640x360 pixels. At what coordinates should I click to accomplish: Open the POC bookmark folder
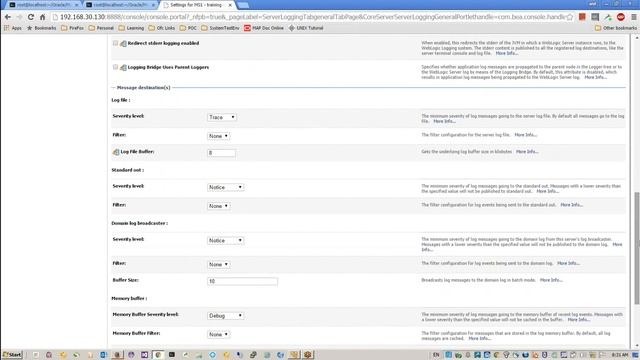188,28
